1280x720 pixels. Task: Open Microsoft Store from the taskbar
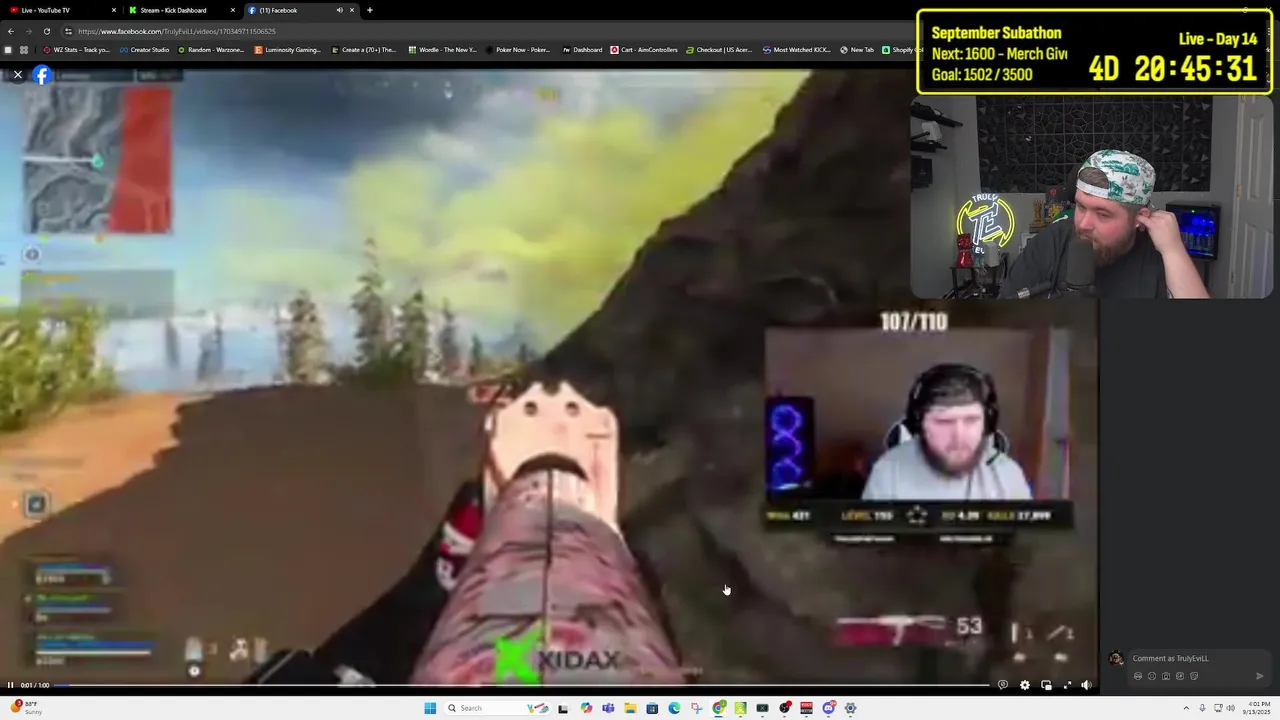coord(652,708)
